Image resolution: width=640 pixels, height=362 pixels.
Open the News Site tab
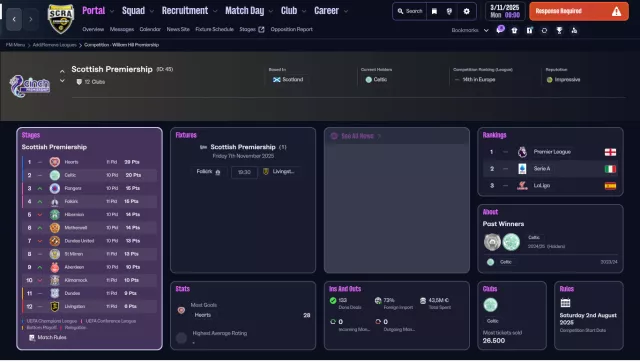point(178,29)
